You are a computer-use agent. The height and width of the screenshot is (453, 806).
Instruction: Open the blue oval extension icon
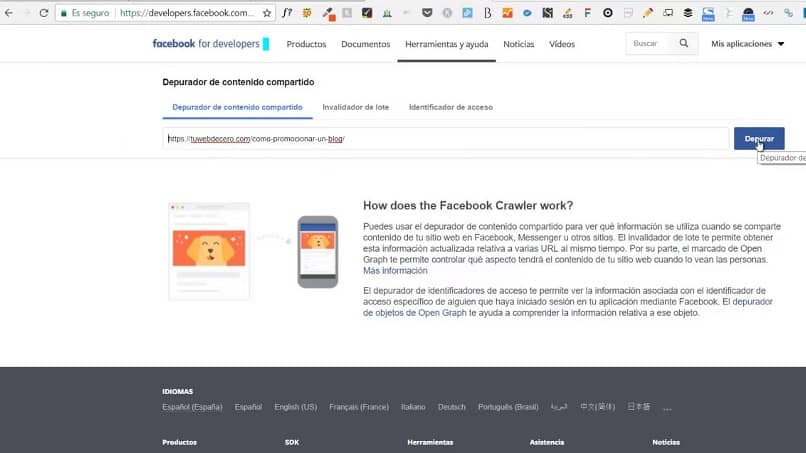click(527, 13)
